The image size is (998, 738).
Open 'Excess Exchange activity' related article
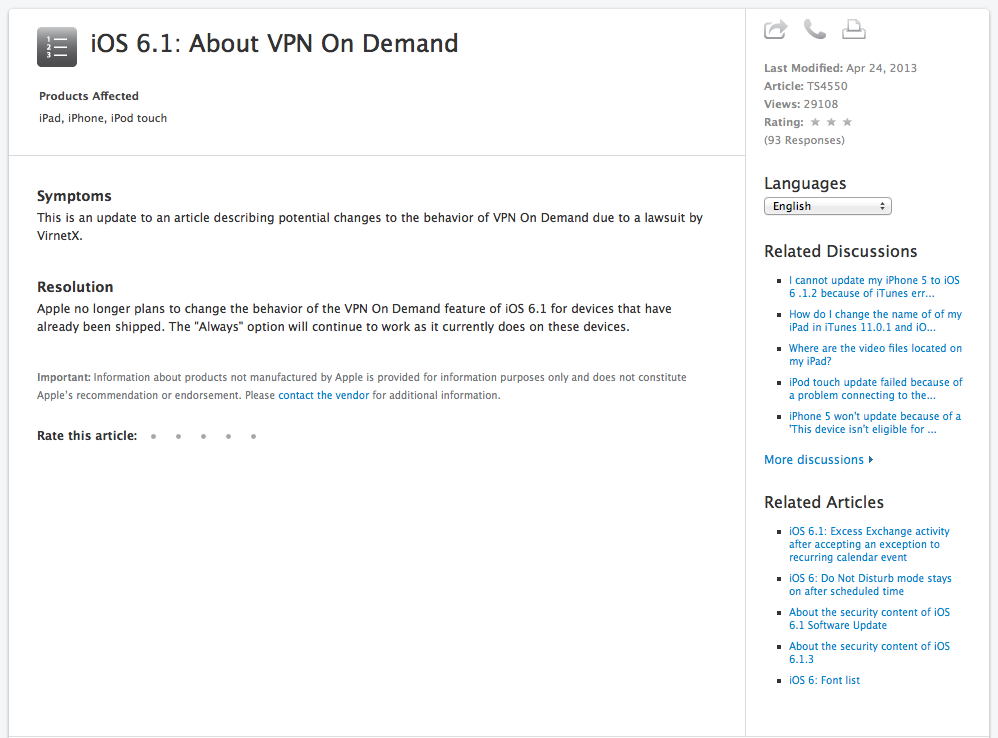(868, 544)
